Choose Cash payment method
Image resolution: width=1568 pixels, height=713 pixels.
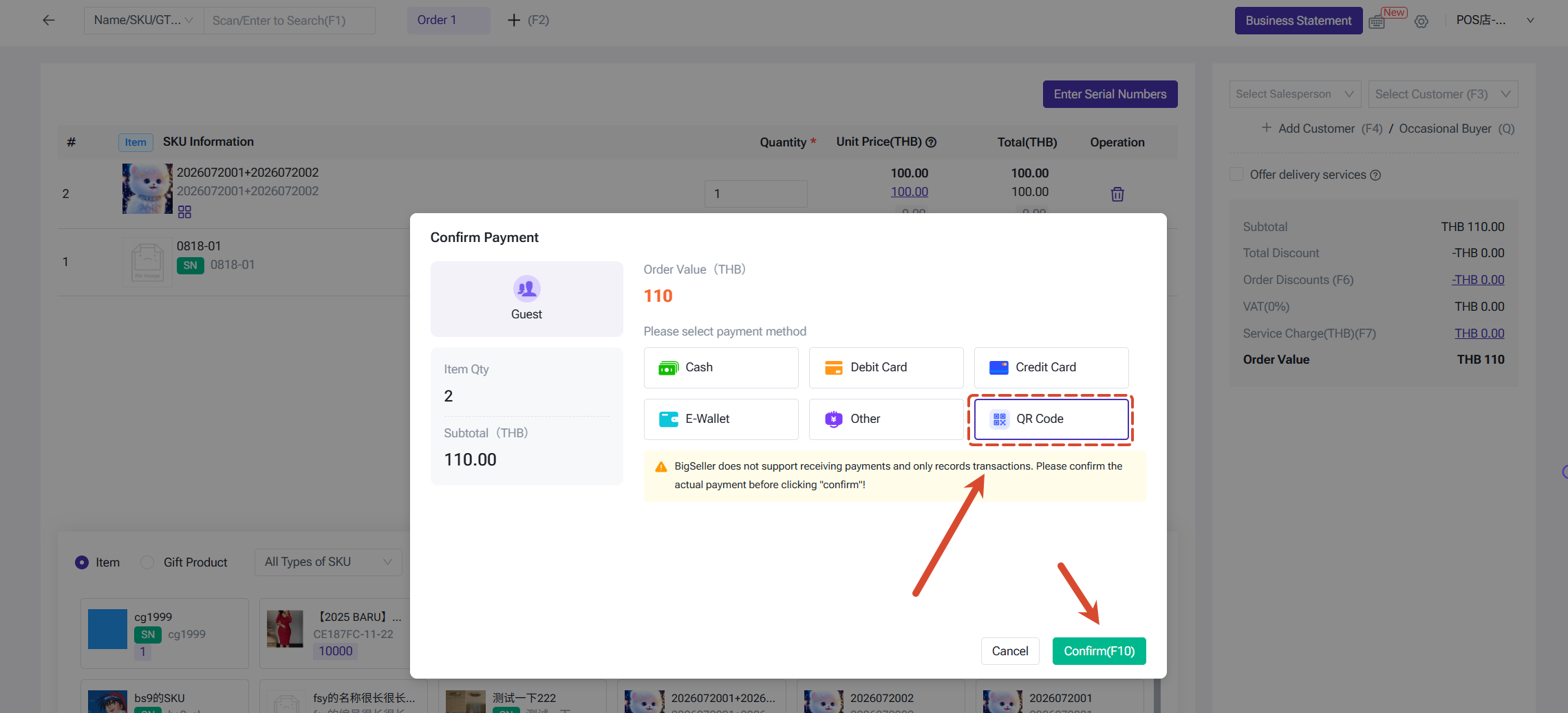[721, 368]
